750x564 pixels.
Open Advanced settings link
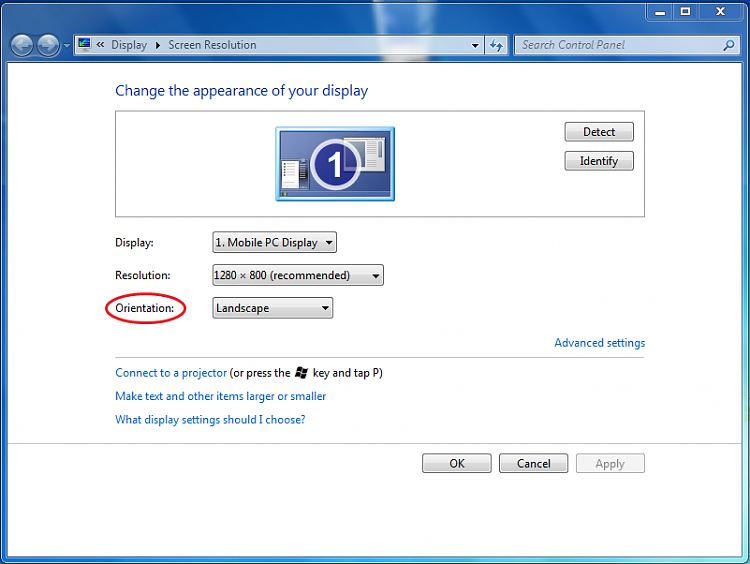599,343
